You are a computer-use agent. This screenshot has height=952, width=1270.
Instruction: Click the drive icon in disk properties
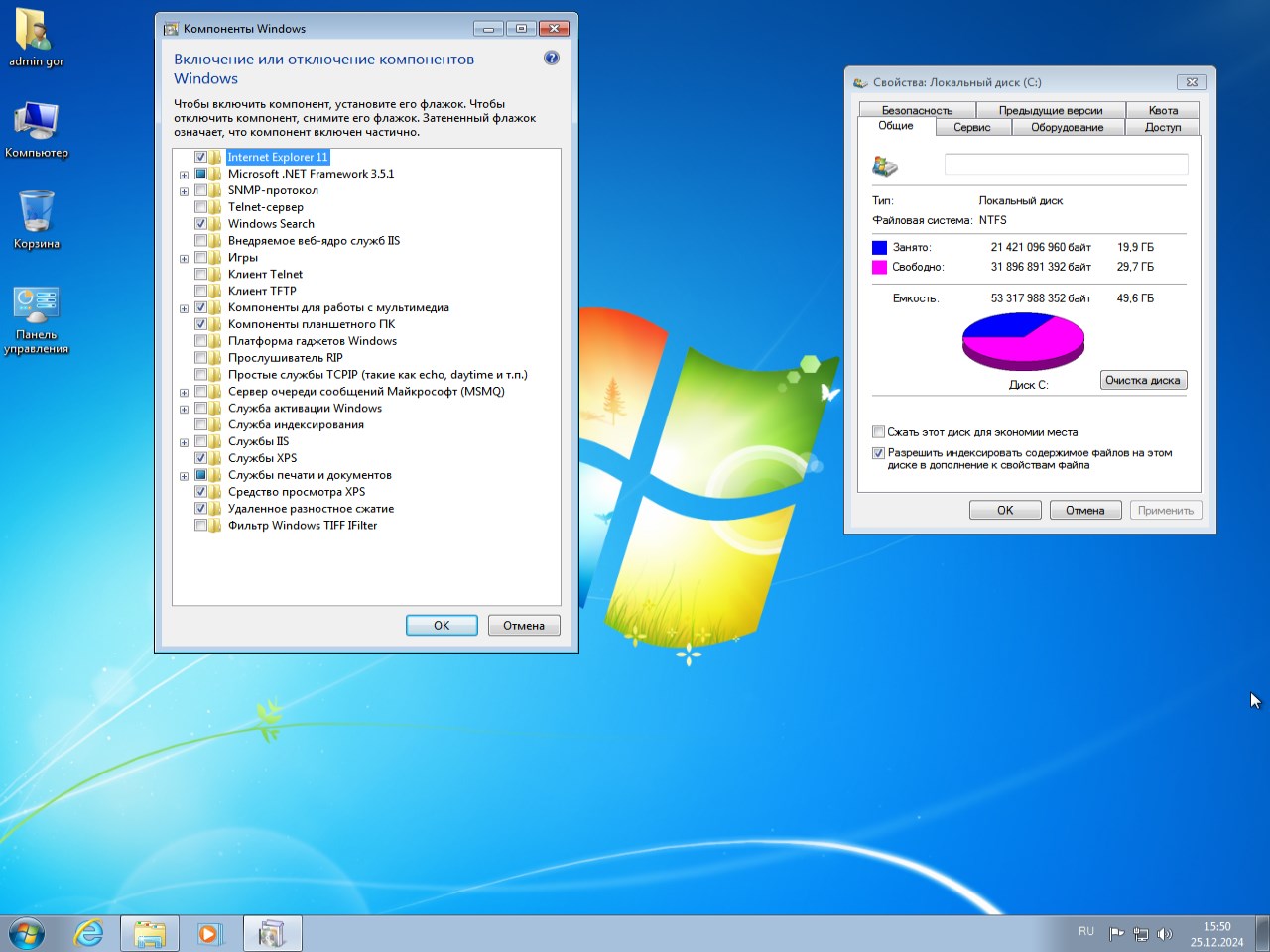[x=885, y=166]
